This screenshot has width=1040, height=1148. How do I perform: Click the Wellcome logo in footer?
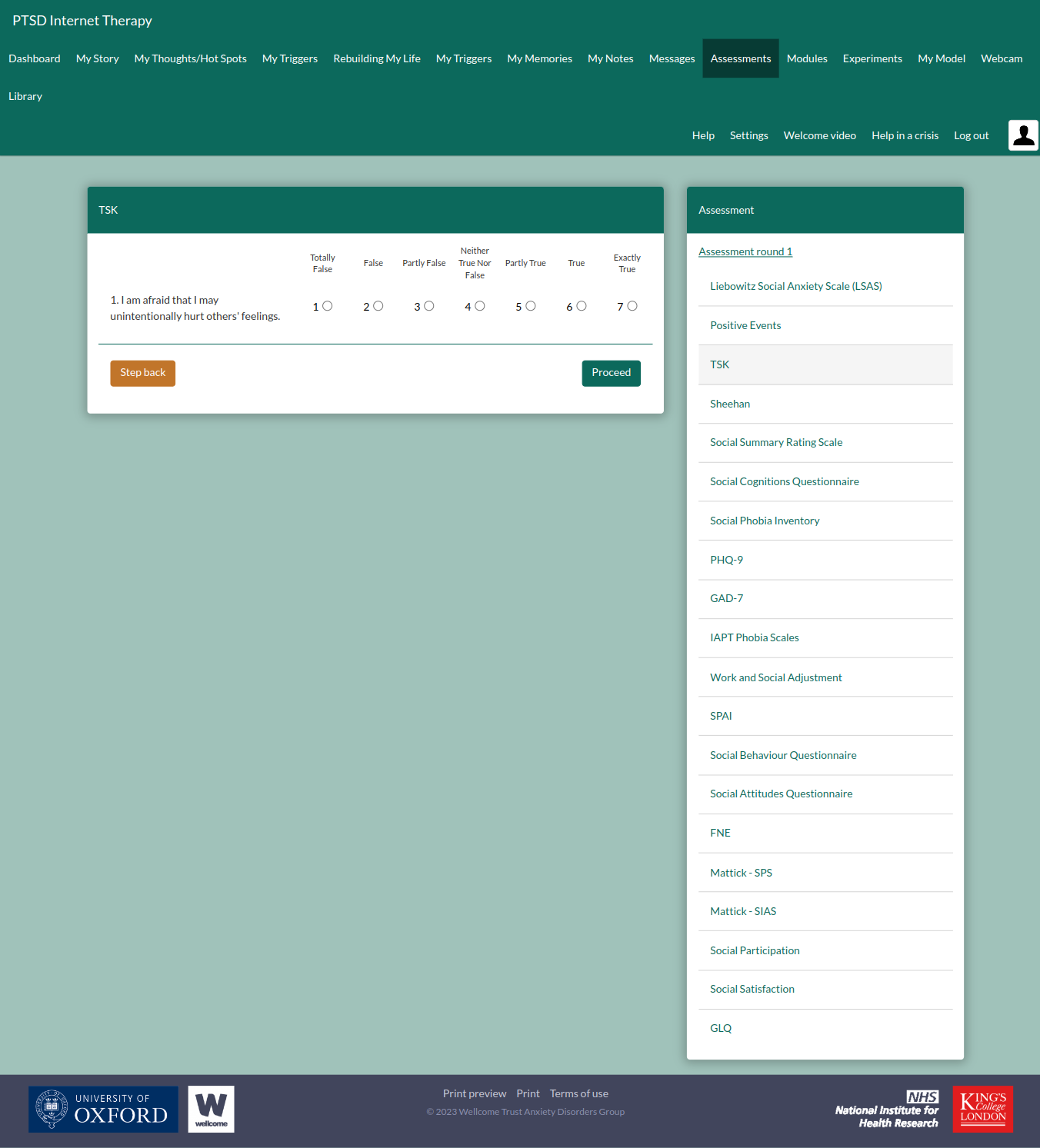pos(211,1109)
